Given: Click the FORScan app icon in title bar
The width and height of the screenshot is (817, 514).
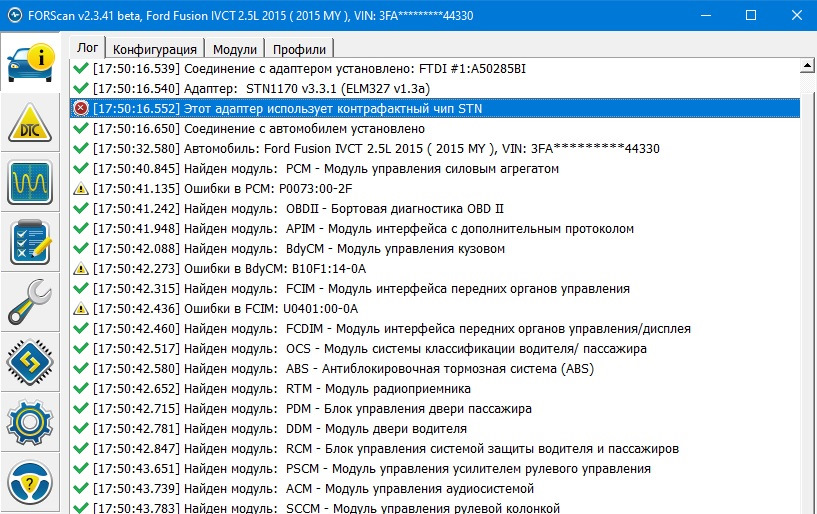Looking at the screenshot, I should click(15, 15).
